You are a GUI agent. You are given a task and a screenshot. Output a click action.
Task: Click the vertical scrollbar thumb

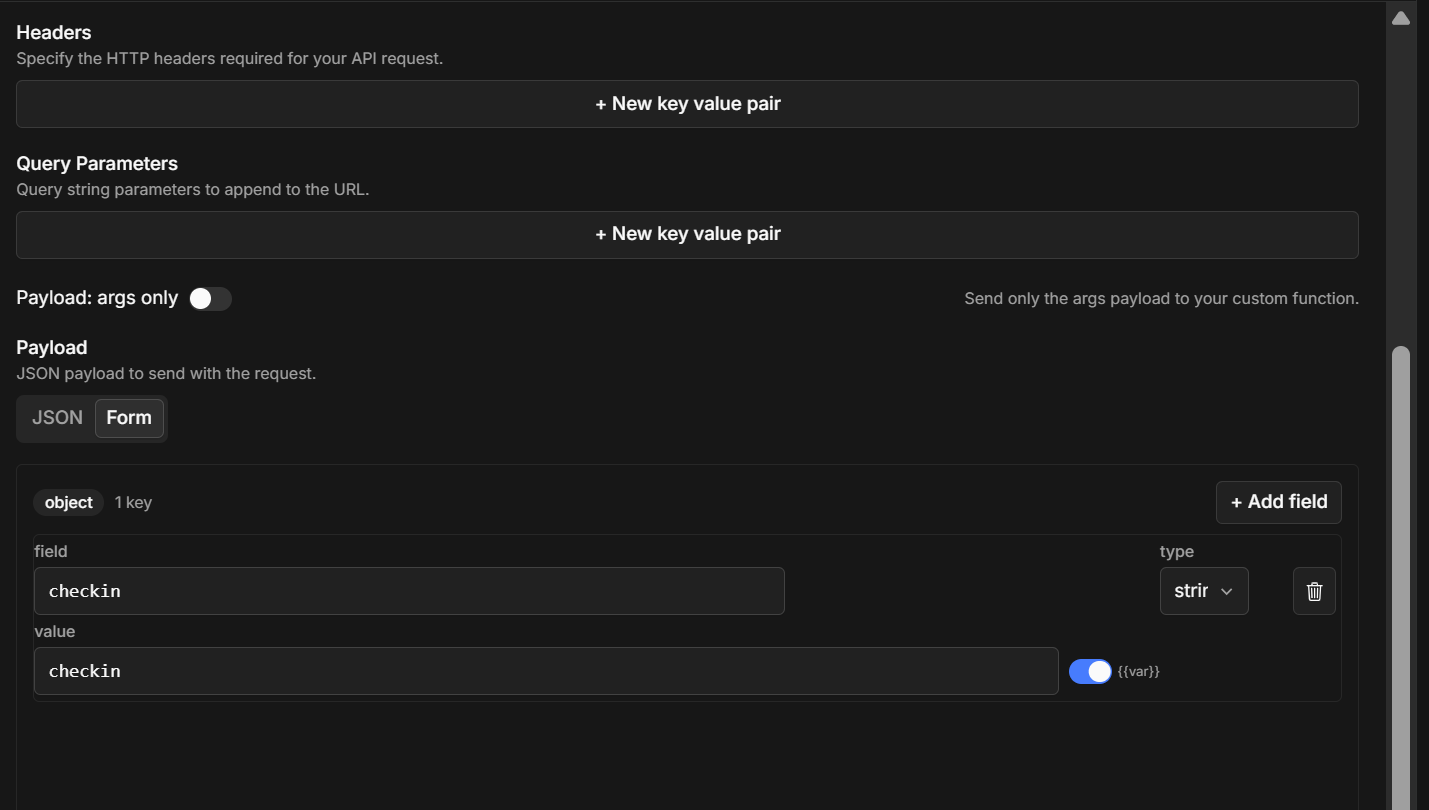[1400, 578]
